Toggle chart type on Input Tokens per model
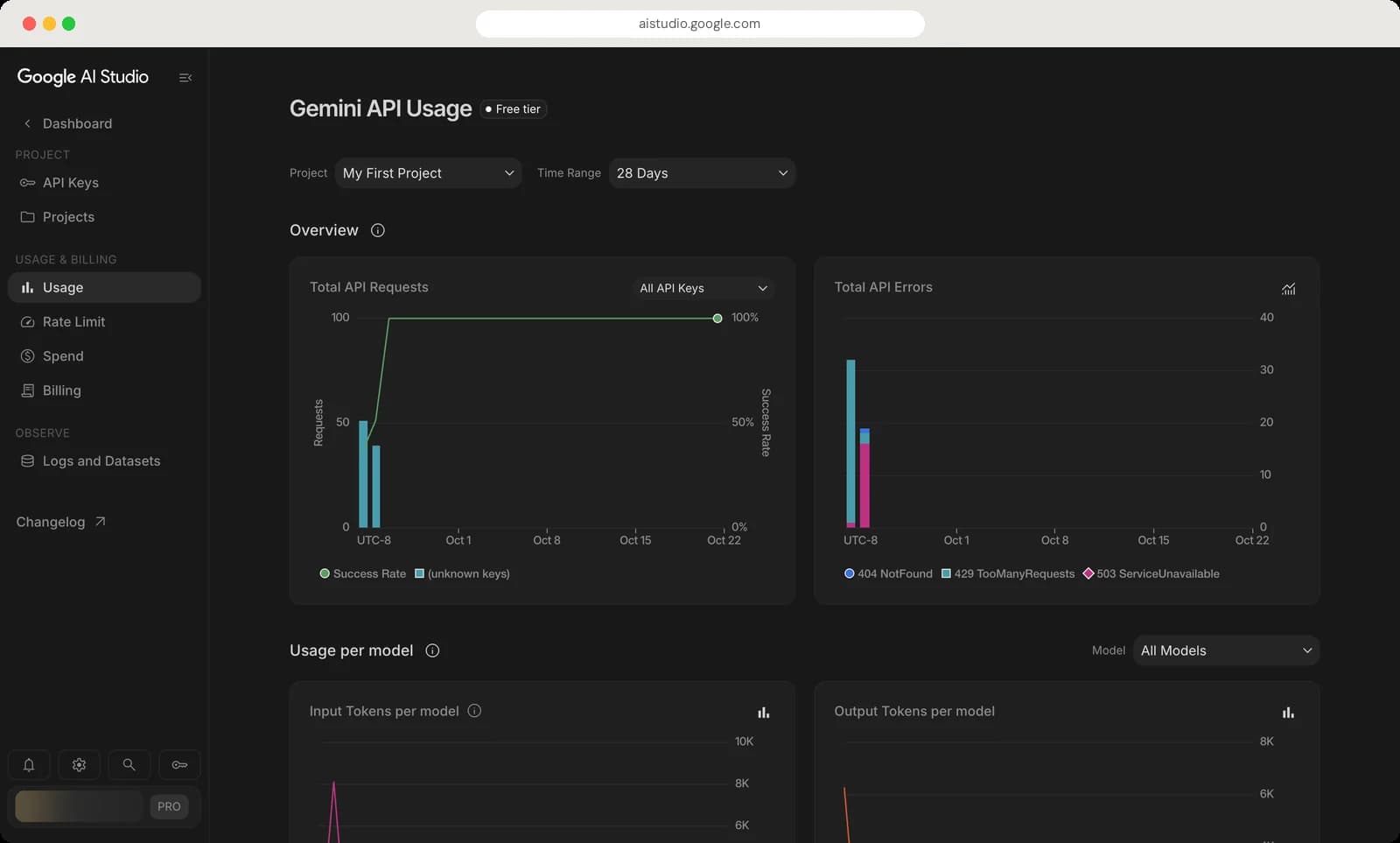This screenshot has width=1400, height=843. coord(764,713)
